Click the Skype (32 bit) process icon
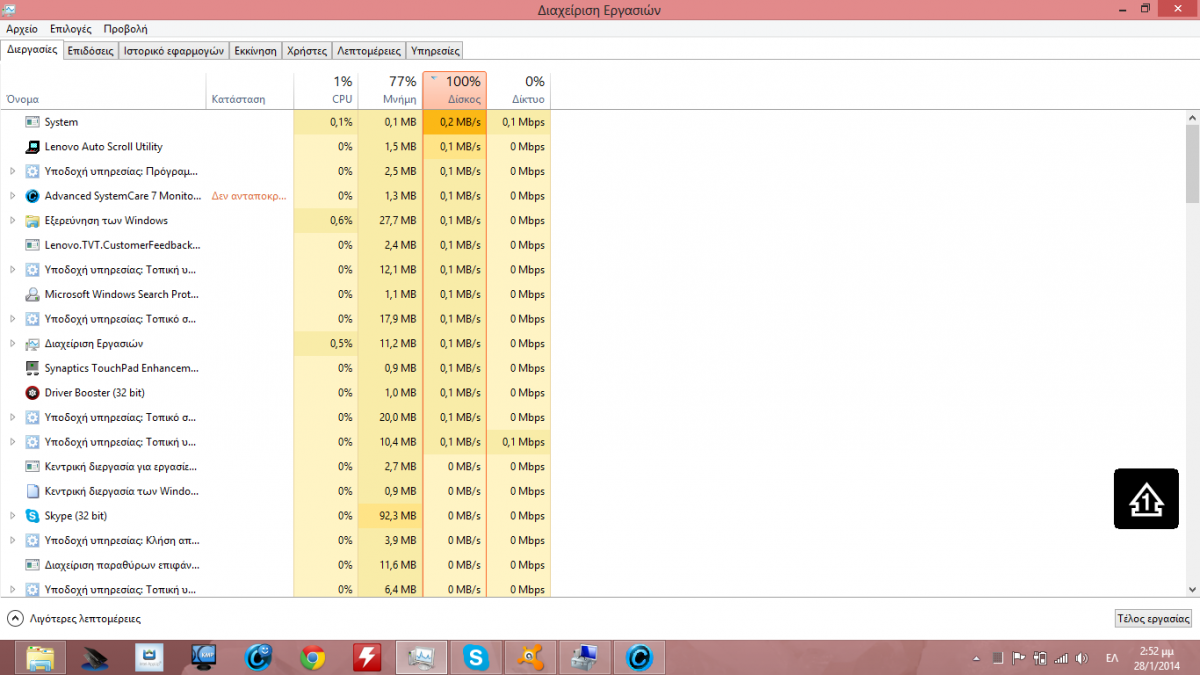Screen dimensions: 1200x675 pos(32,516)
